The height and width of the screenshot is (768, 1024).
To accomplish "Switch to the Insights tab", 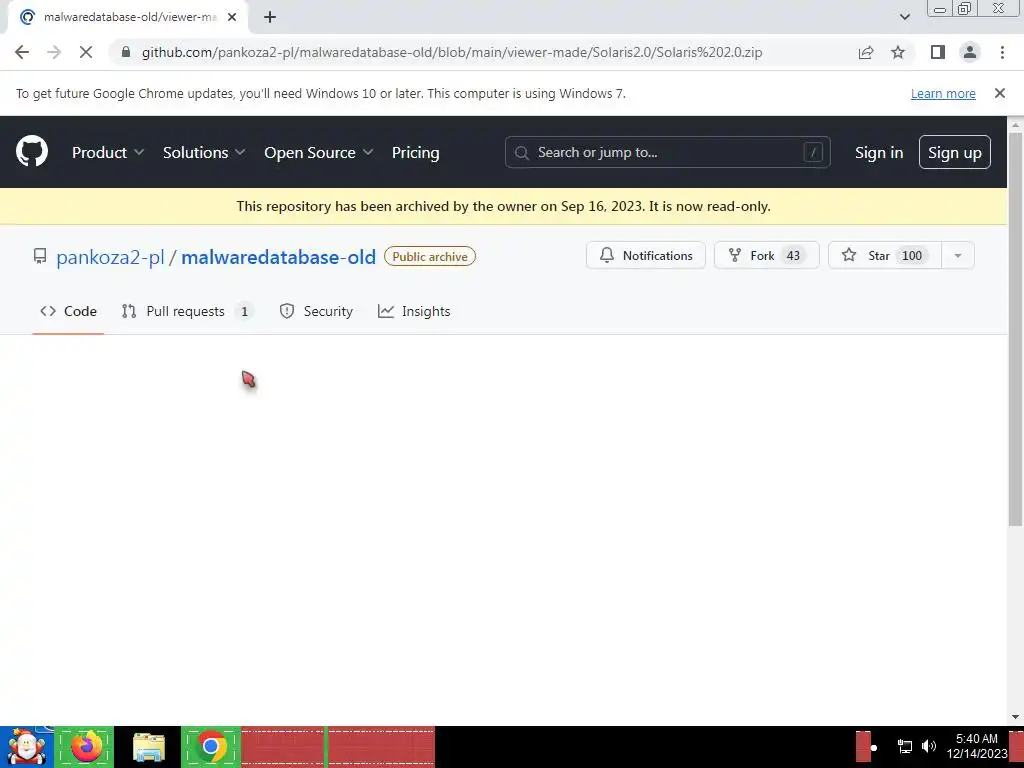I will tap(414, 312).
